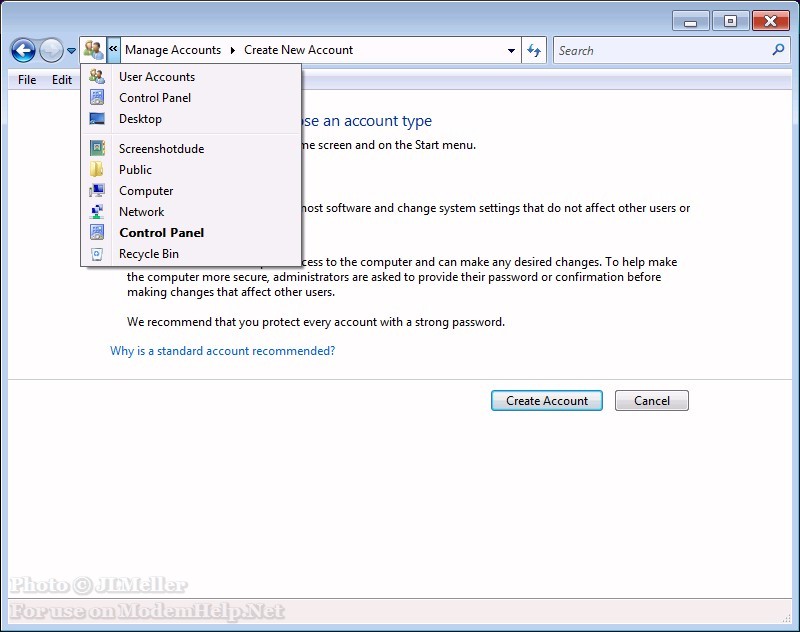Choose the bold Control Panel entry
The height and width of the screenshot is (632, 800).
coord(191,233)
